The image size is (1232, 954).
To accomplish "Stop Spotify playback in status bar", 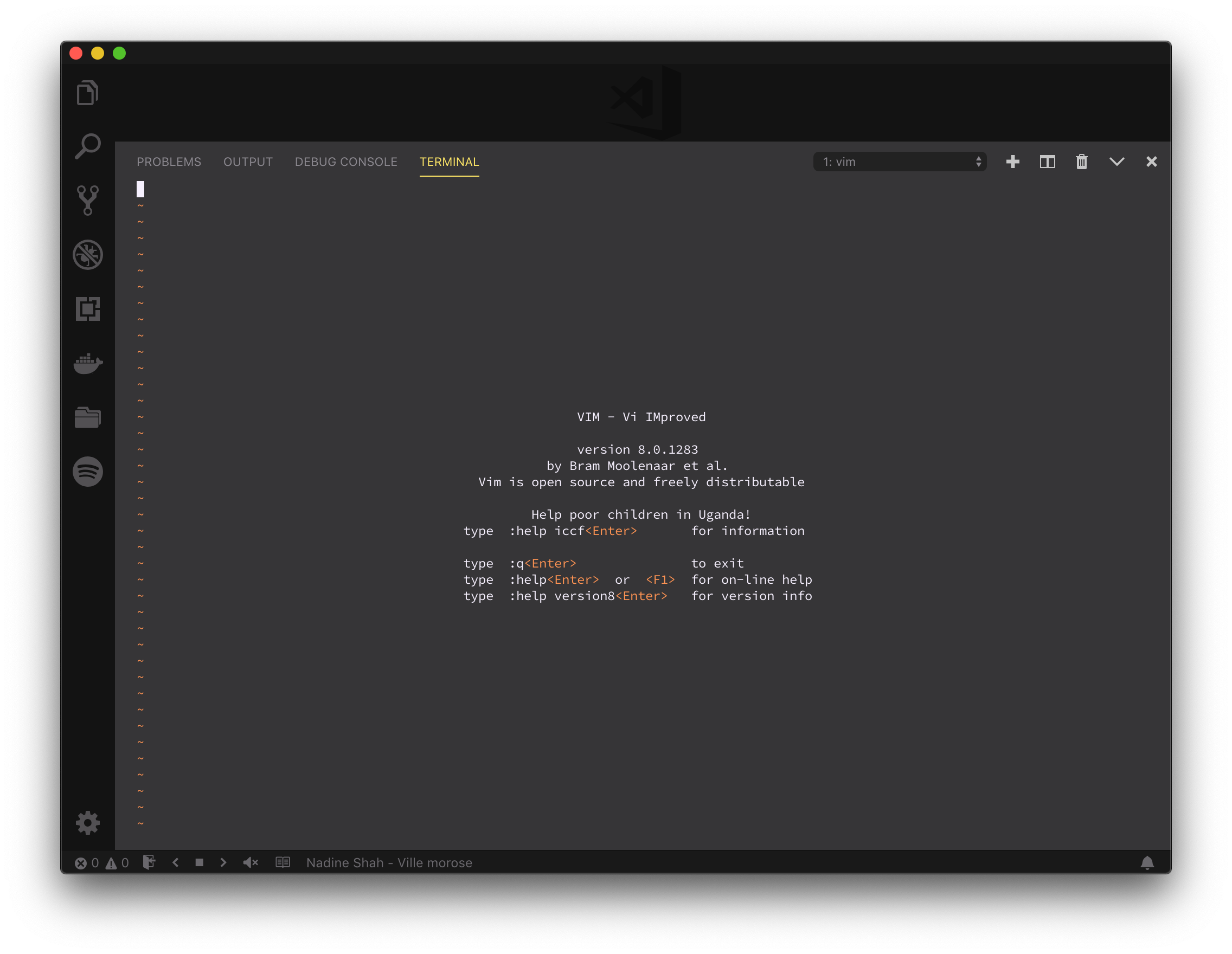I will coord(199,862).
